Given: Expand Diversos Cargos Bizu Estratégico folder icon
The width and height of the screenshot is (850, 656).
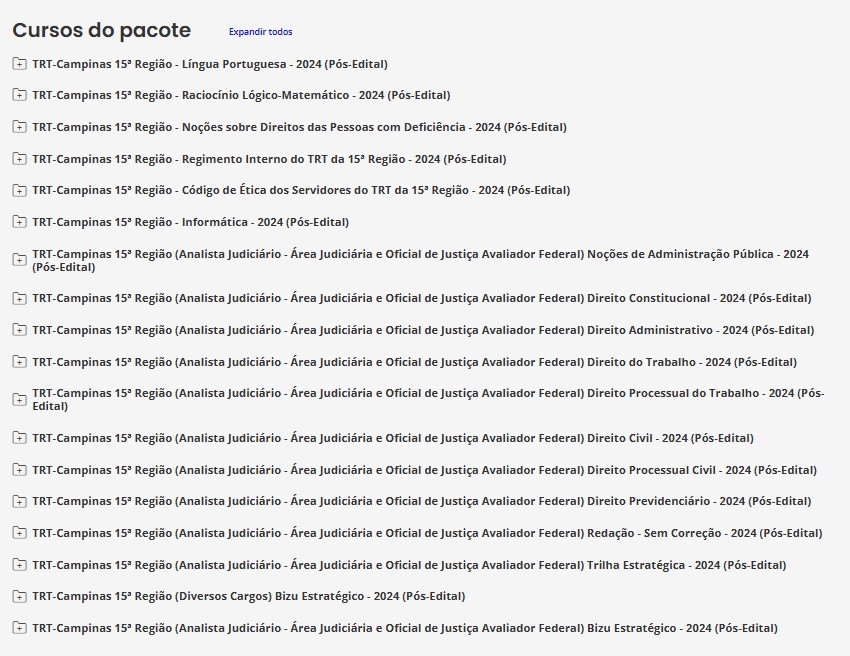Looking at the screenshot, I should 20,596.
